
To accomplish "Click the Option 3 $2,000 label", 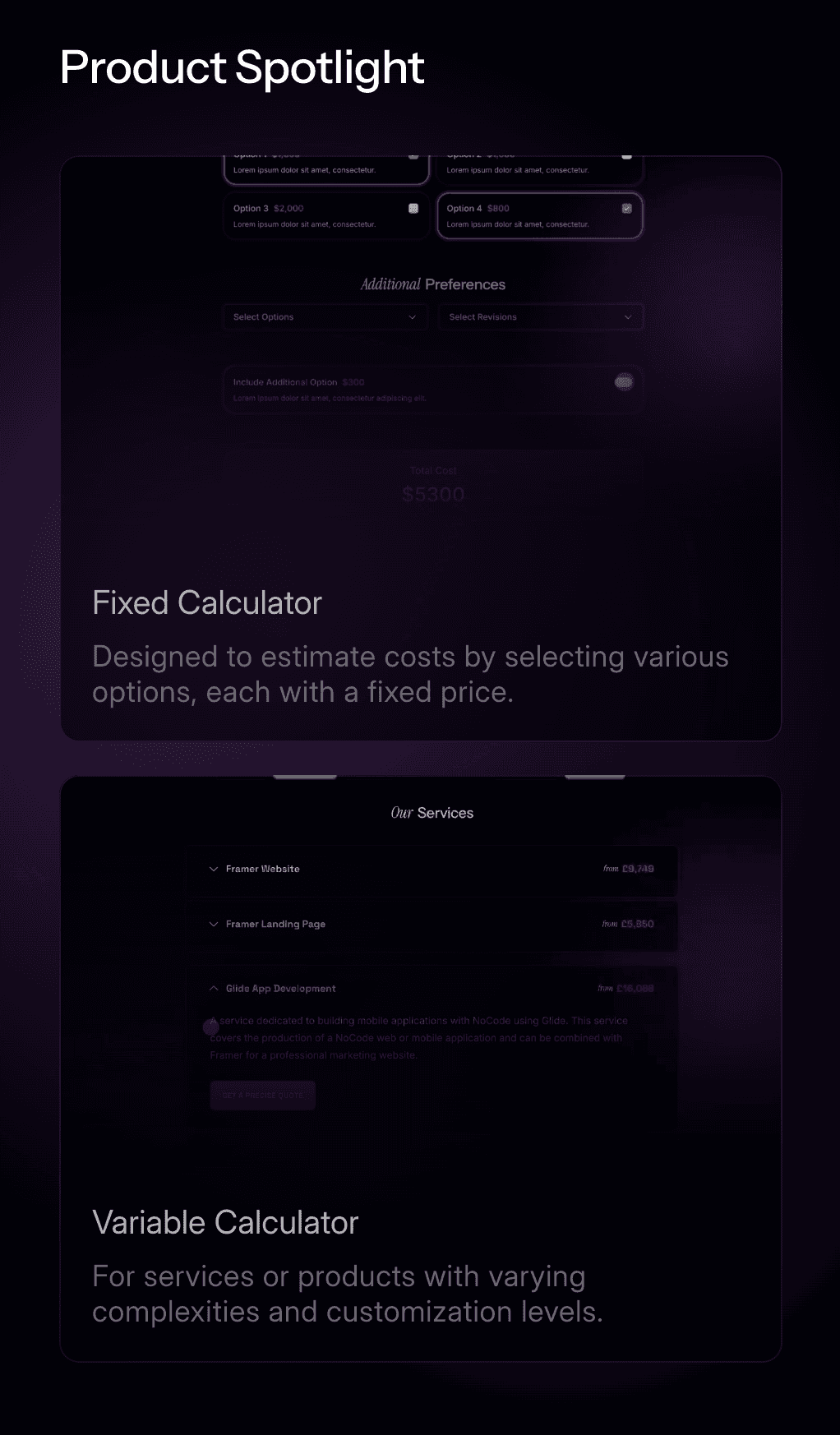I will [268, 209].
